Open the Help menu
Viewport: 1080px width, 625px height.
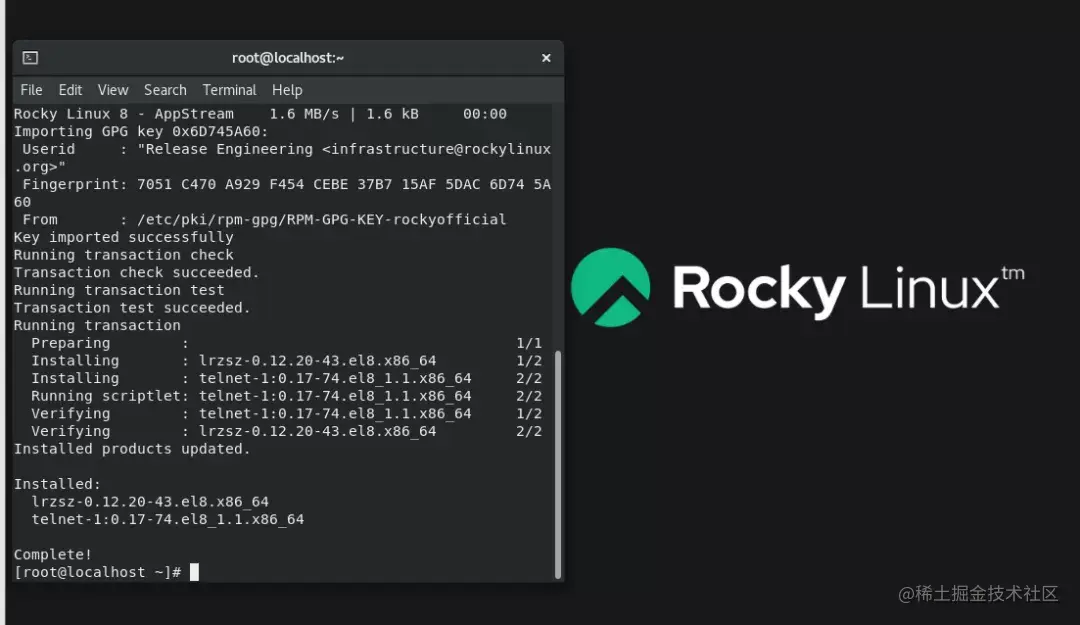coord(287,90)
